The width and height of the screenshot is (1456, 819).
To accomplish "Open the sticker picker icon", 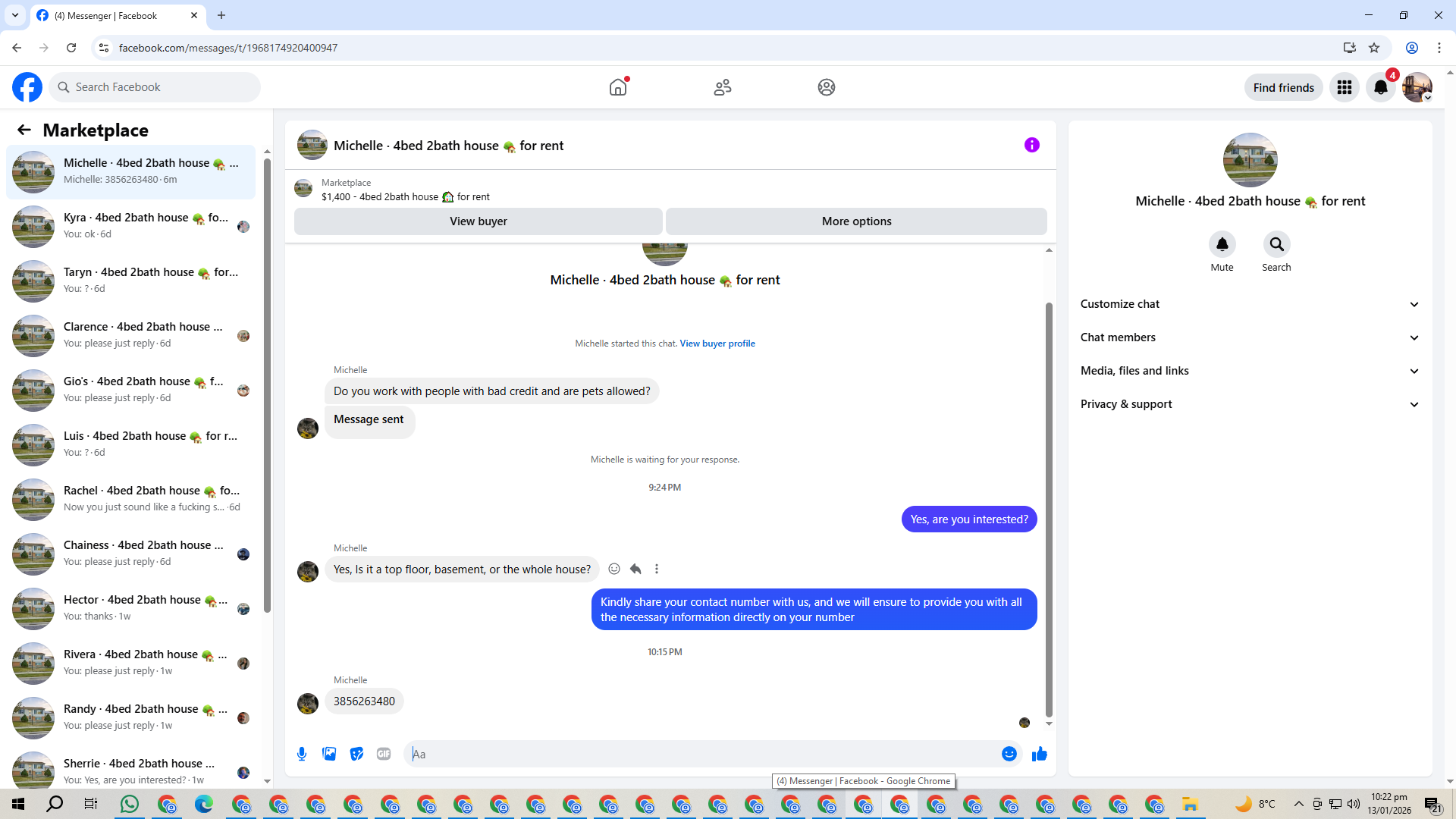I will coord(356,754).
